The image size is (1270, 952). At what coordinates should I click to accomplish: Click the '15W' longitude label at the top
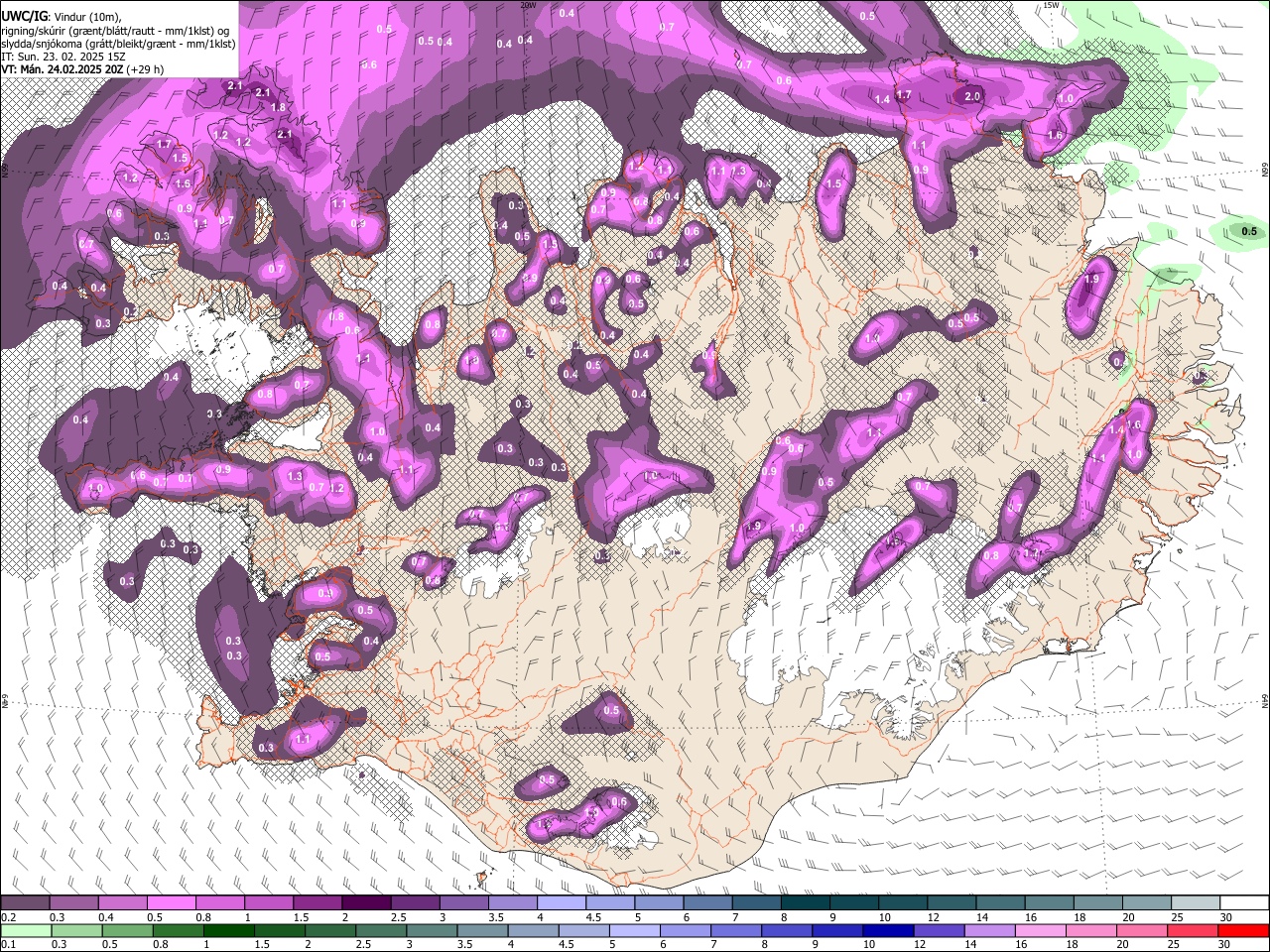[1051, 5]
